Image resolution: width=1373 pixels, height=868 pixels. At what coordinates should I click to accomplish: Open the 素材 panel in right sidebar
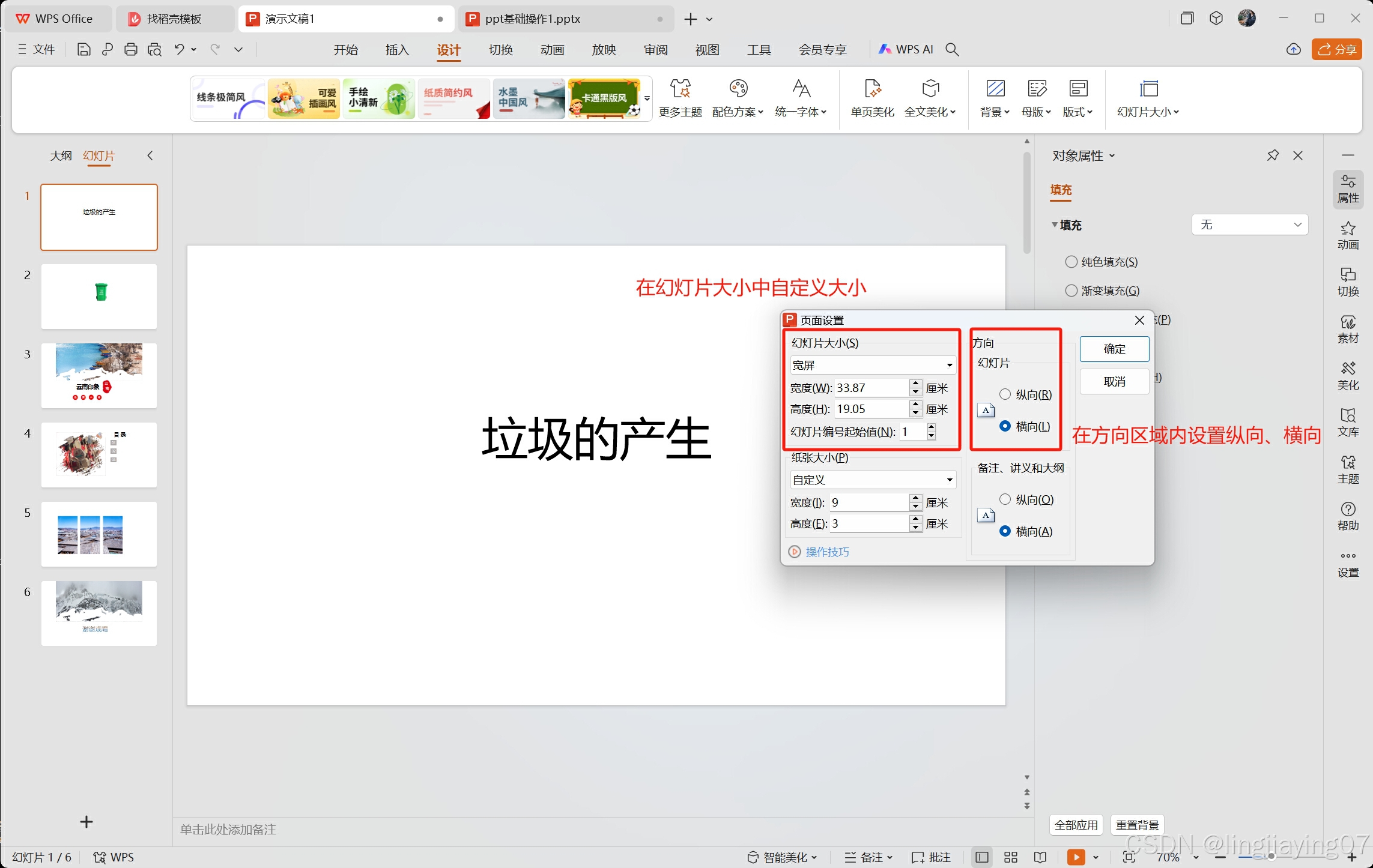click(x=1347, y=329)
